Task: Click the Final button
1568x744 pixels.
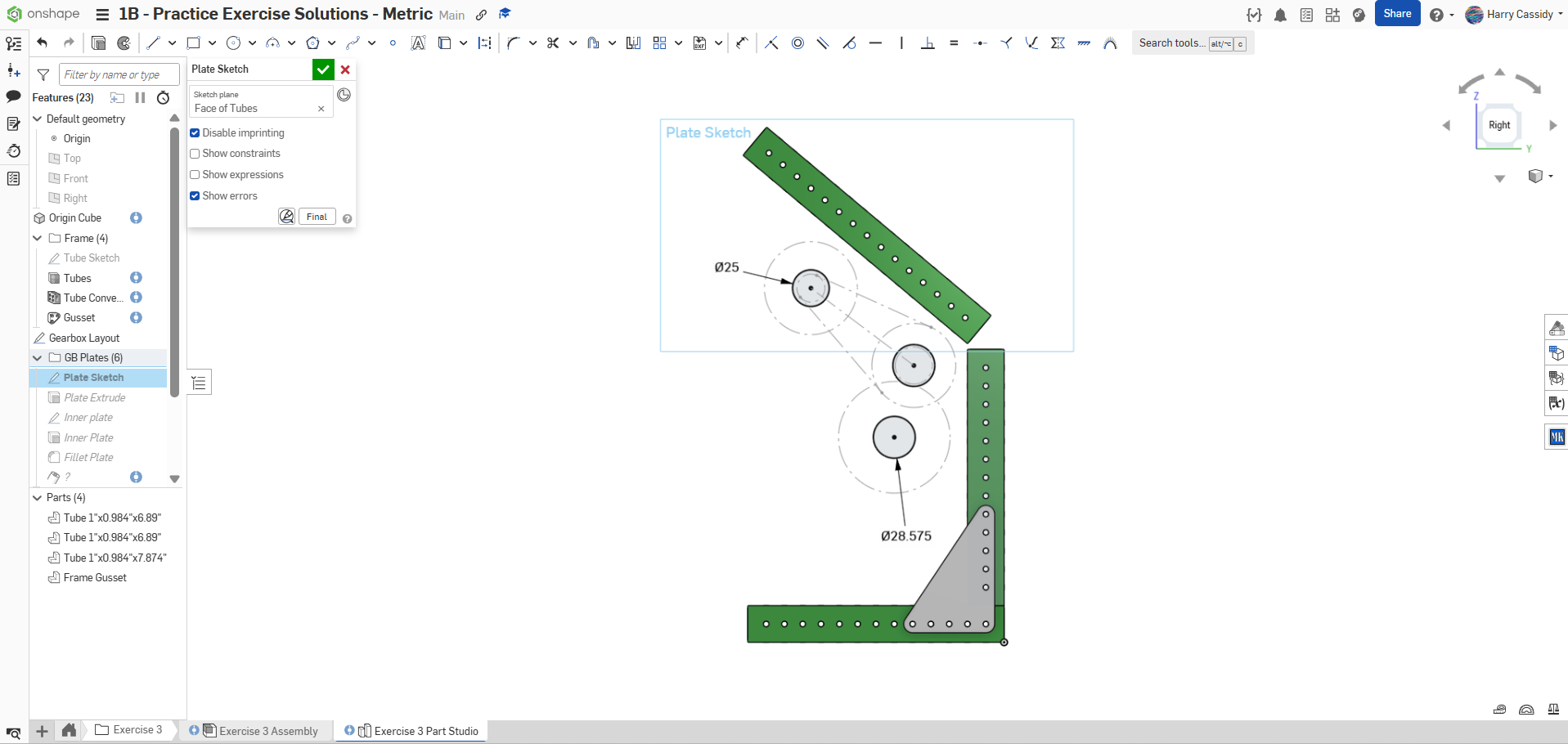Action: tap(317, 217)
